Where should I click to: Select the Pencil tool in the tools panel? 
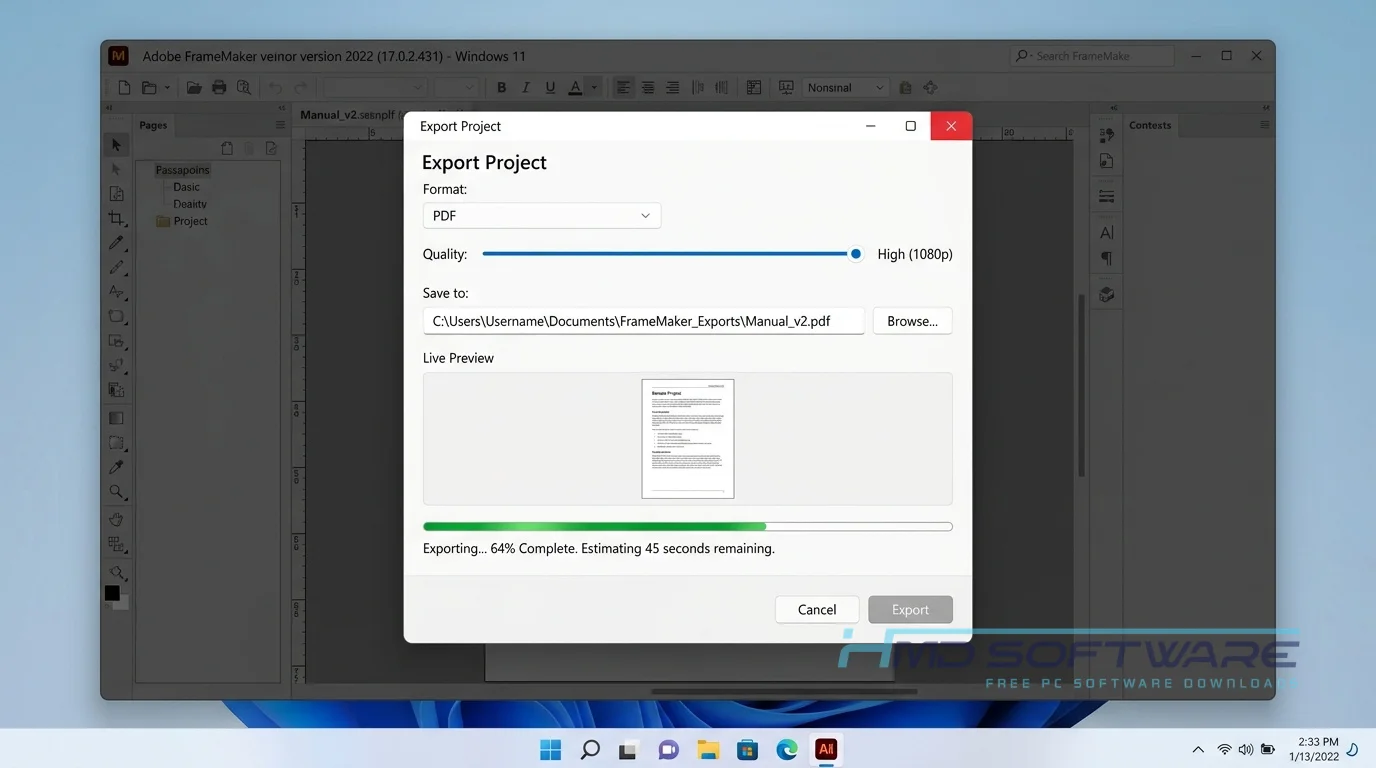pos(117,267)
